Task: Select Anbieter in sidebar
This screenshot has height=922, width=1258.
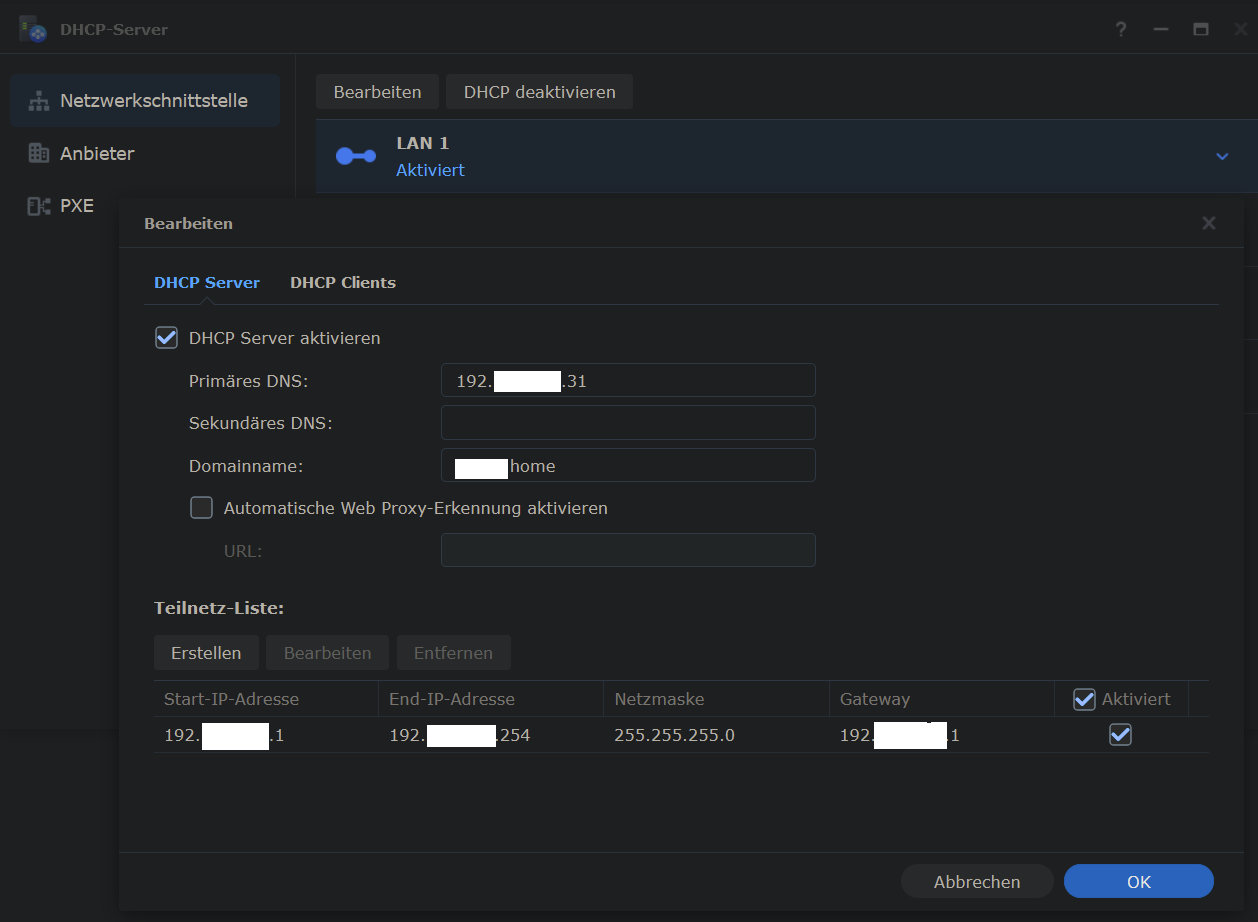Action: (x=145, y=153)
